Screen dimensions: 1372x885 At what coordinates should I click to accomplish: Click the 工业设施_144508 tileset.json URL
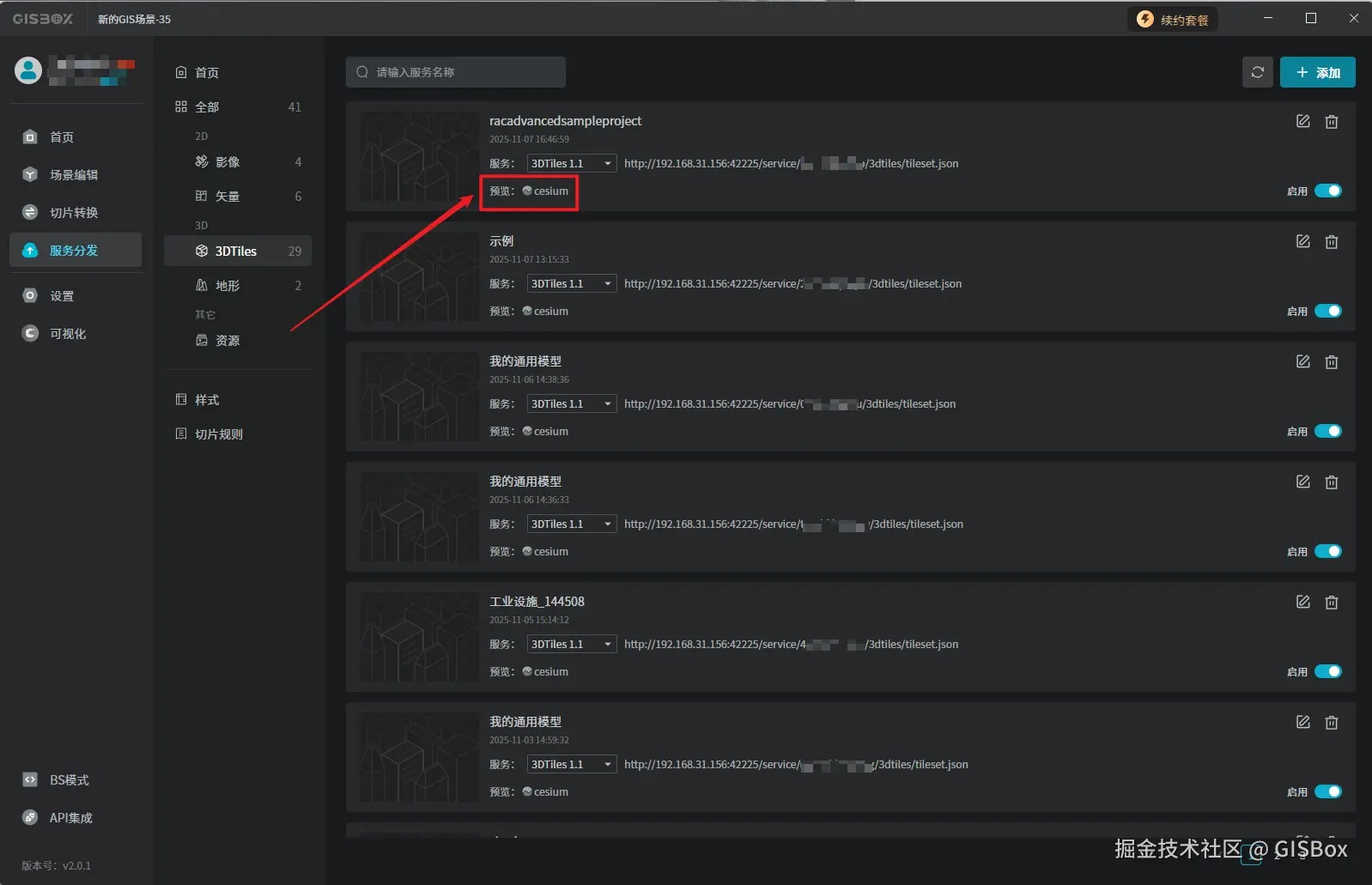point(791,644)
